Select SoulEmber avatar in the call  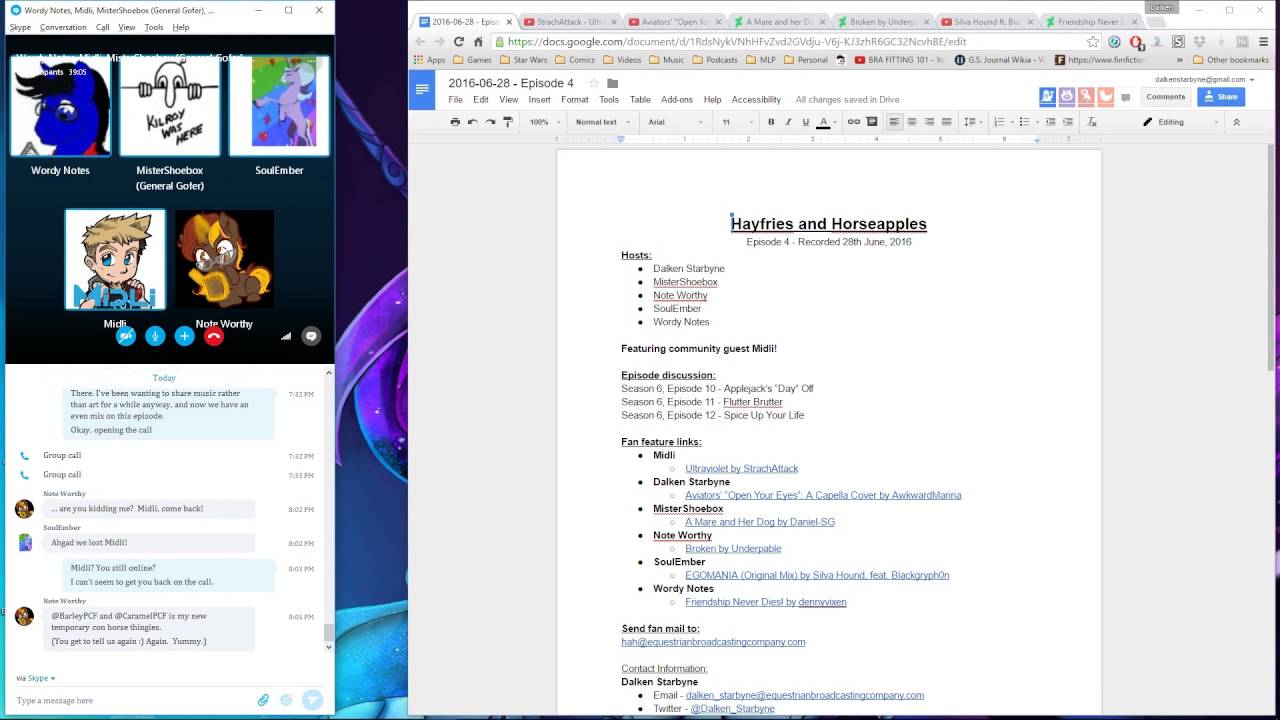[279, 106]
